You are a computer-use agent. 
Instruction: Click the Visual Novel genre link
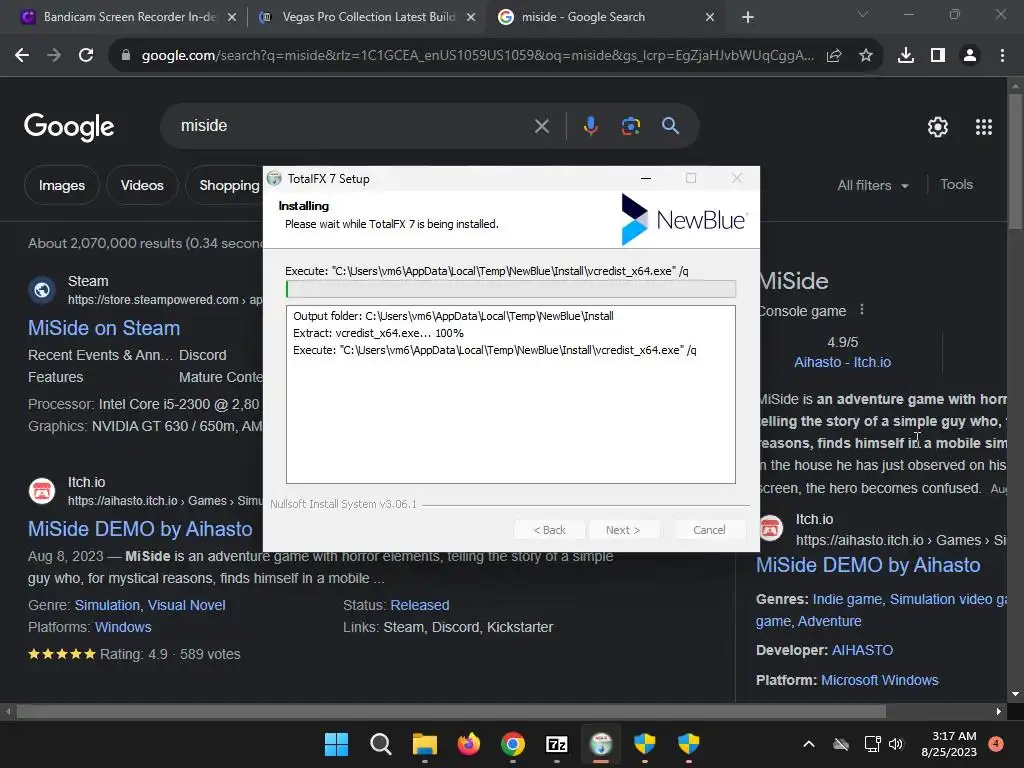point(186,605)
